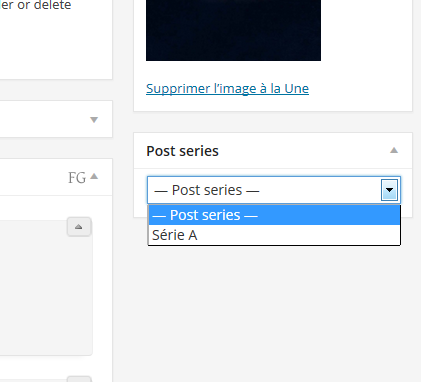Screen dimensions: 421x382
Task: Choose the highlighted "— Post series —" option
Action: tap(274, 215)
